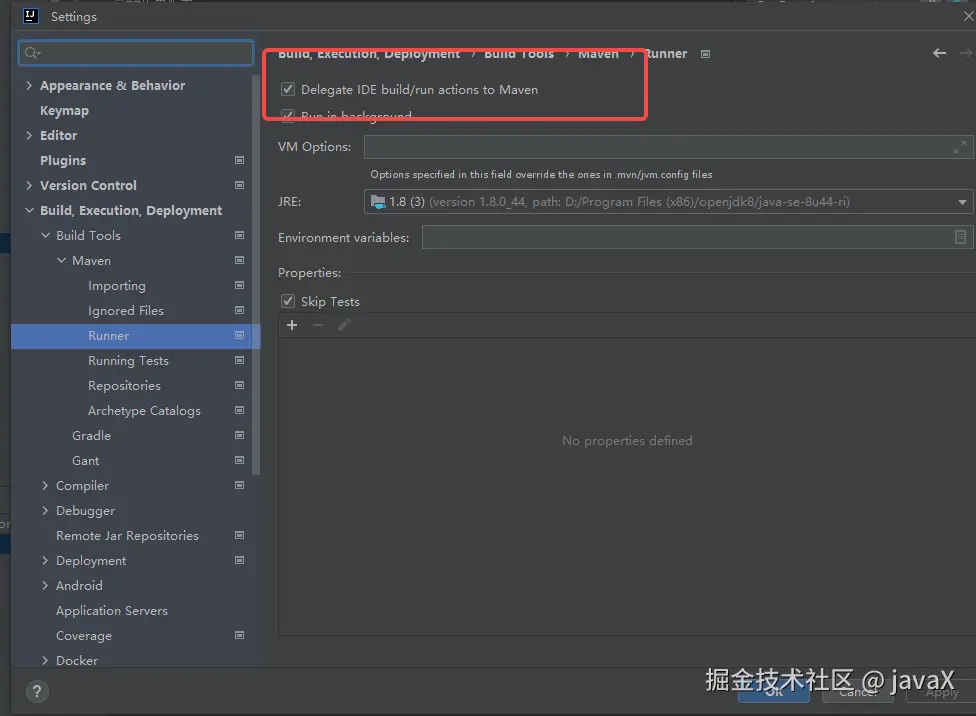This screenshot has height=716, width=976.
Task: Click in Environment variables field
Action: pos(697,237)
